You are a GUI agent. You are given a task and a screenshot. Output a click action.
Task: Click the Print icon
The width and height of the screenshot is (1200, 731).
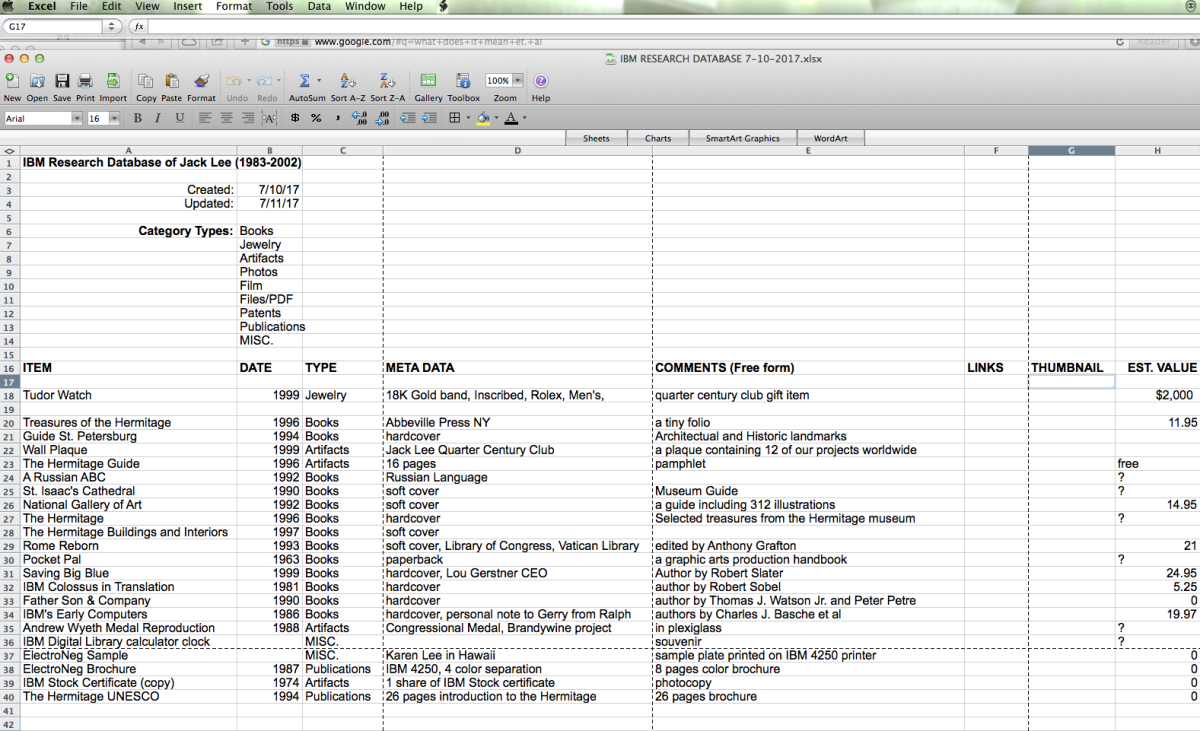pos(85,81)
